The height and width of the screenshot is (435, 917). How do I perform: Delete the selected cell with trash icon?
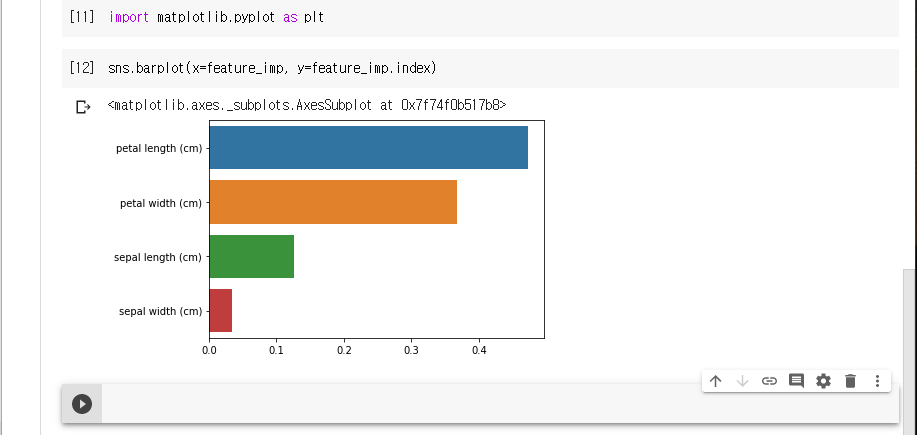tap(850, 381)
